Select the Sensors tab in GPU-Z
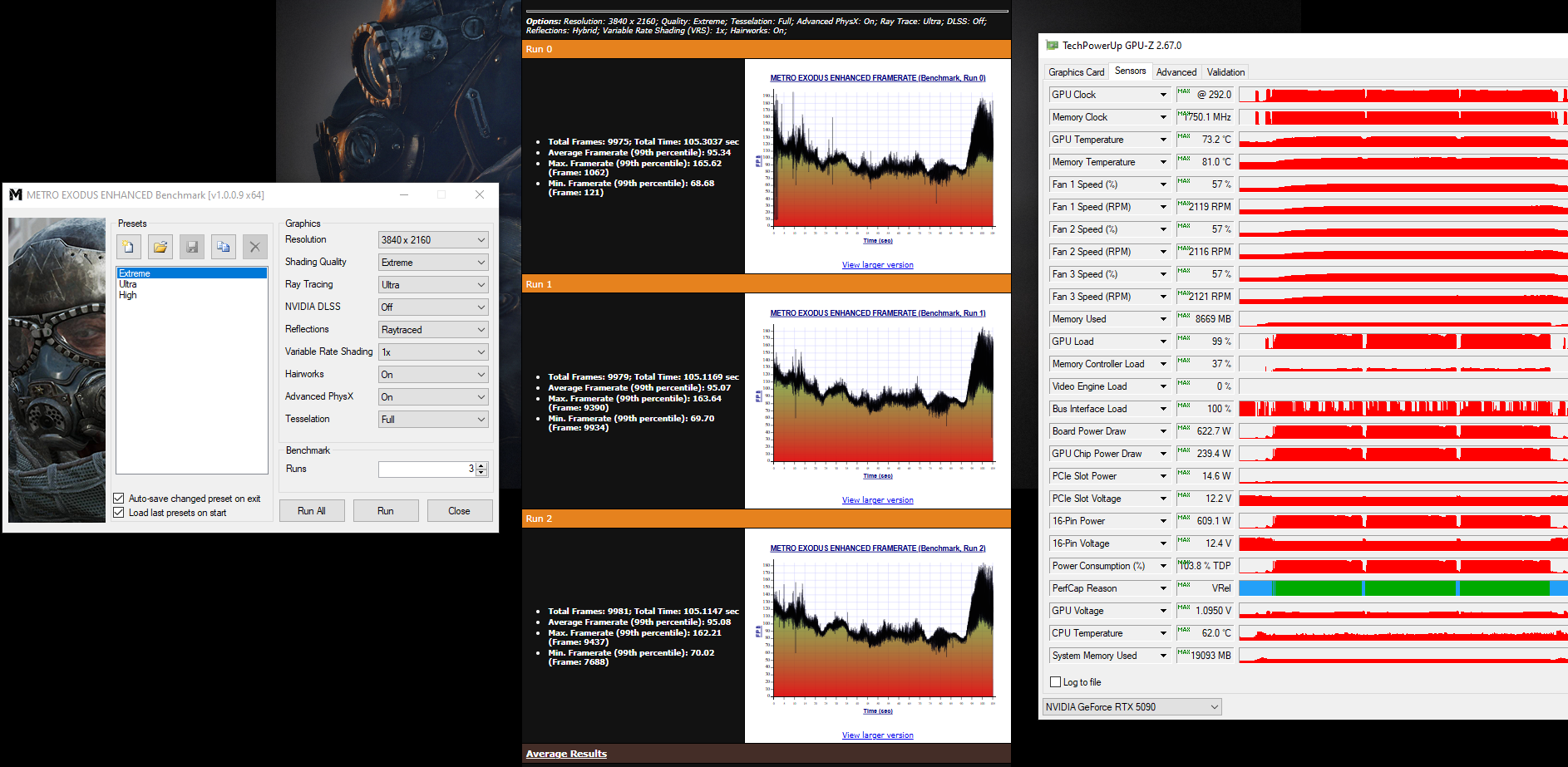Screen dimensions: 1568x767 tap(1131, 71)
